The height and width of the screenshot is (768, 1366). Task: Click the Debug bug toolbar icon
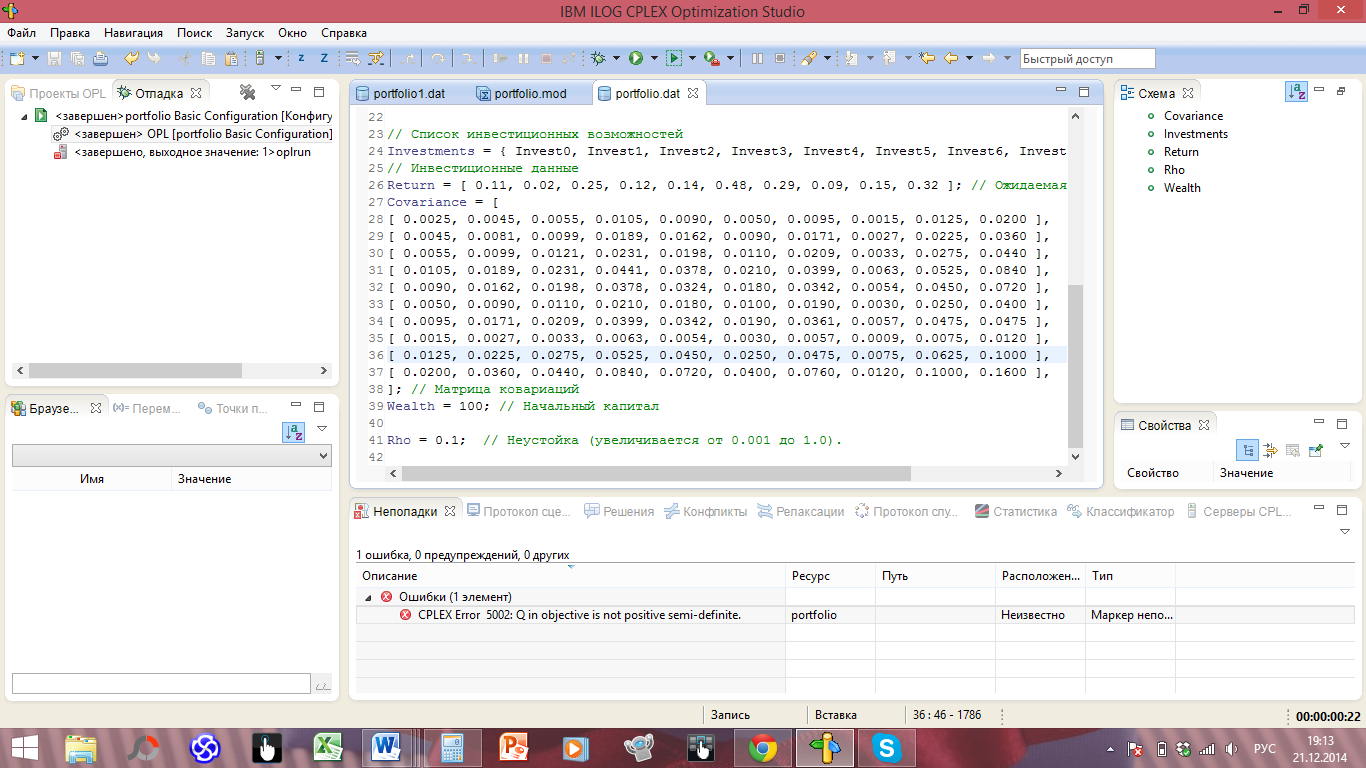(x=598, y=59)
